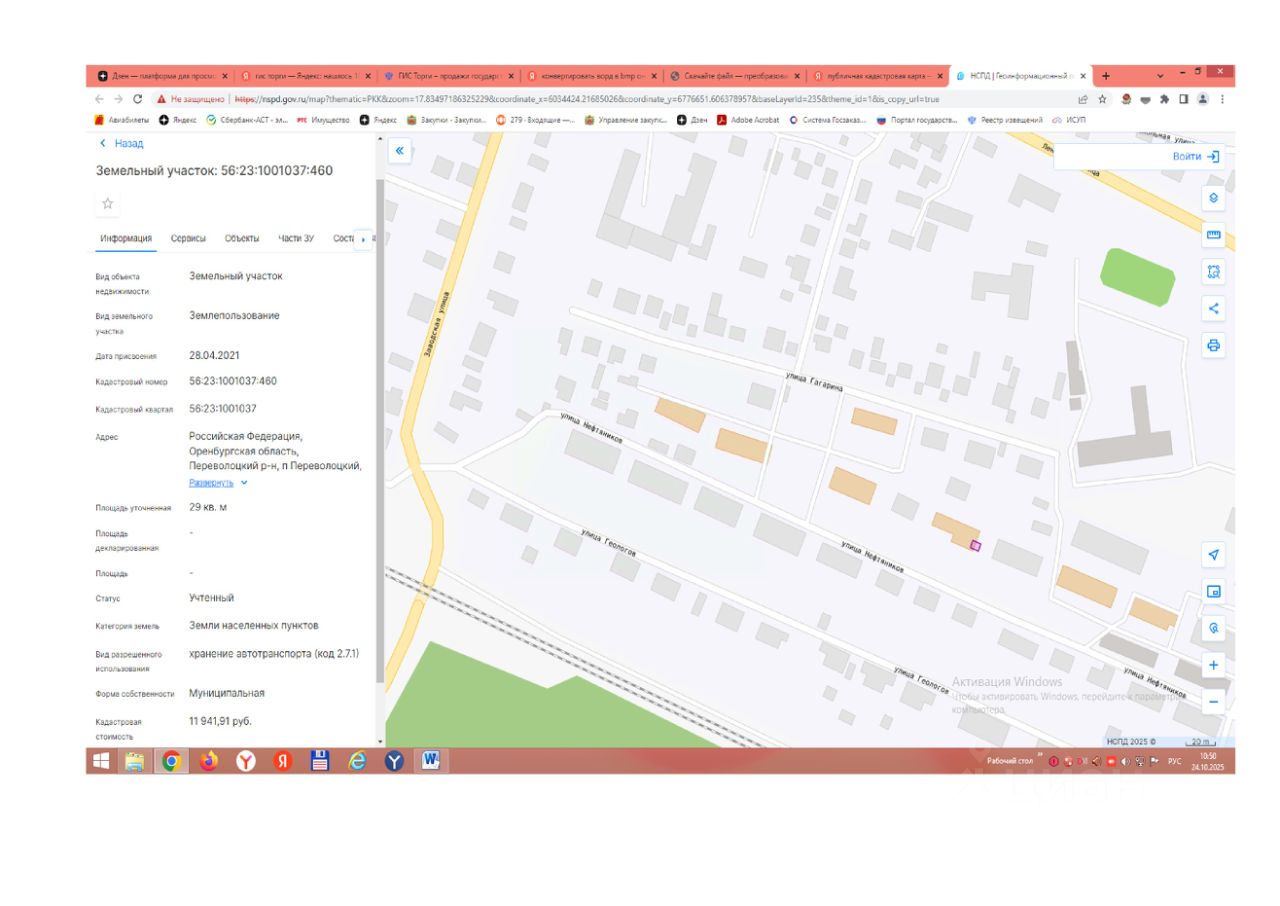Open the browser tab search dropdown
Screen dimensions: 1280x906
[x=1161, y=76]
